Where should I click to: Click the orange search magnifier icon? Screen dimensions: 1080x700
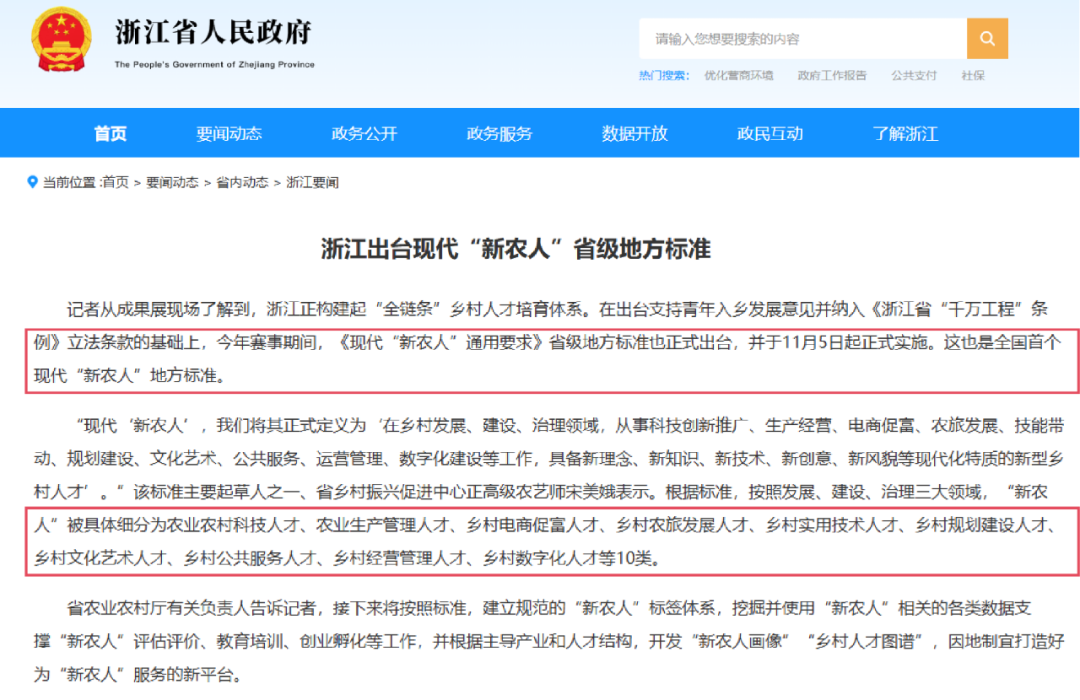pos(987,38)
